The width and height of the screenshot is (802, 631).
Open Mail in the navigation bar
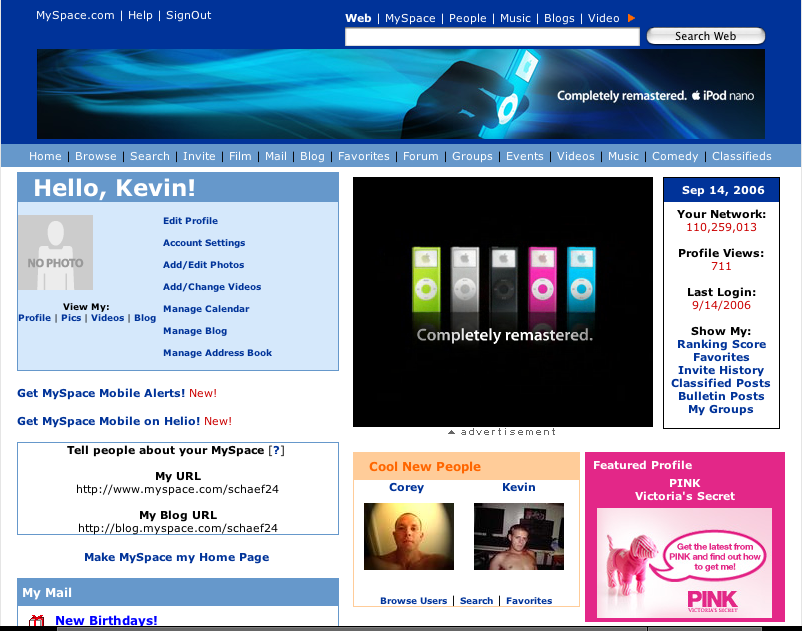(276, 156)
